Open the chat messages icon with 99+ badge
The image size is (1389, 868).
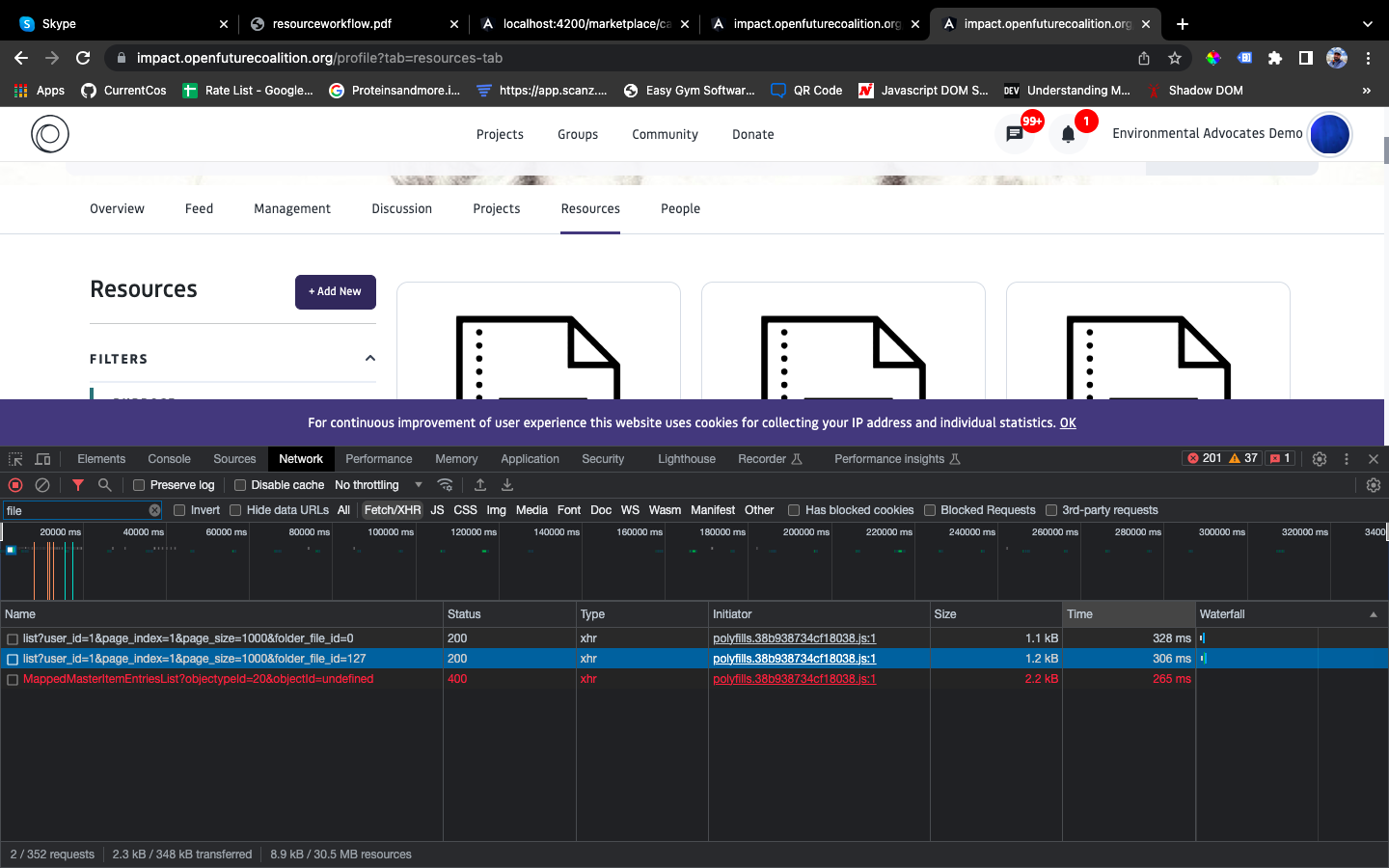coord(1015,135)
